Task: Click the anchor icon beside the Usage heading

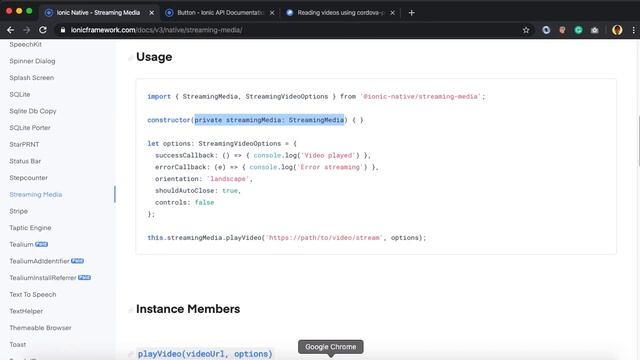Action: 130,58
